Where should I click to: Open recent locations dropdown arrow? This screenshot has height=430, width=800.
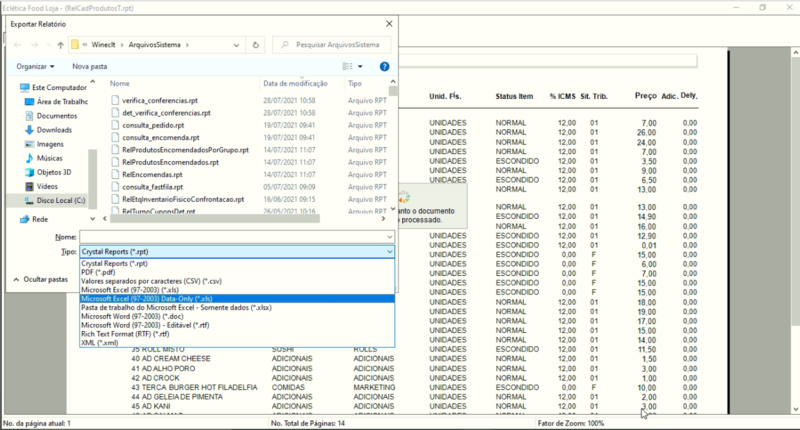click(48, 45)
